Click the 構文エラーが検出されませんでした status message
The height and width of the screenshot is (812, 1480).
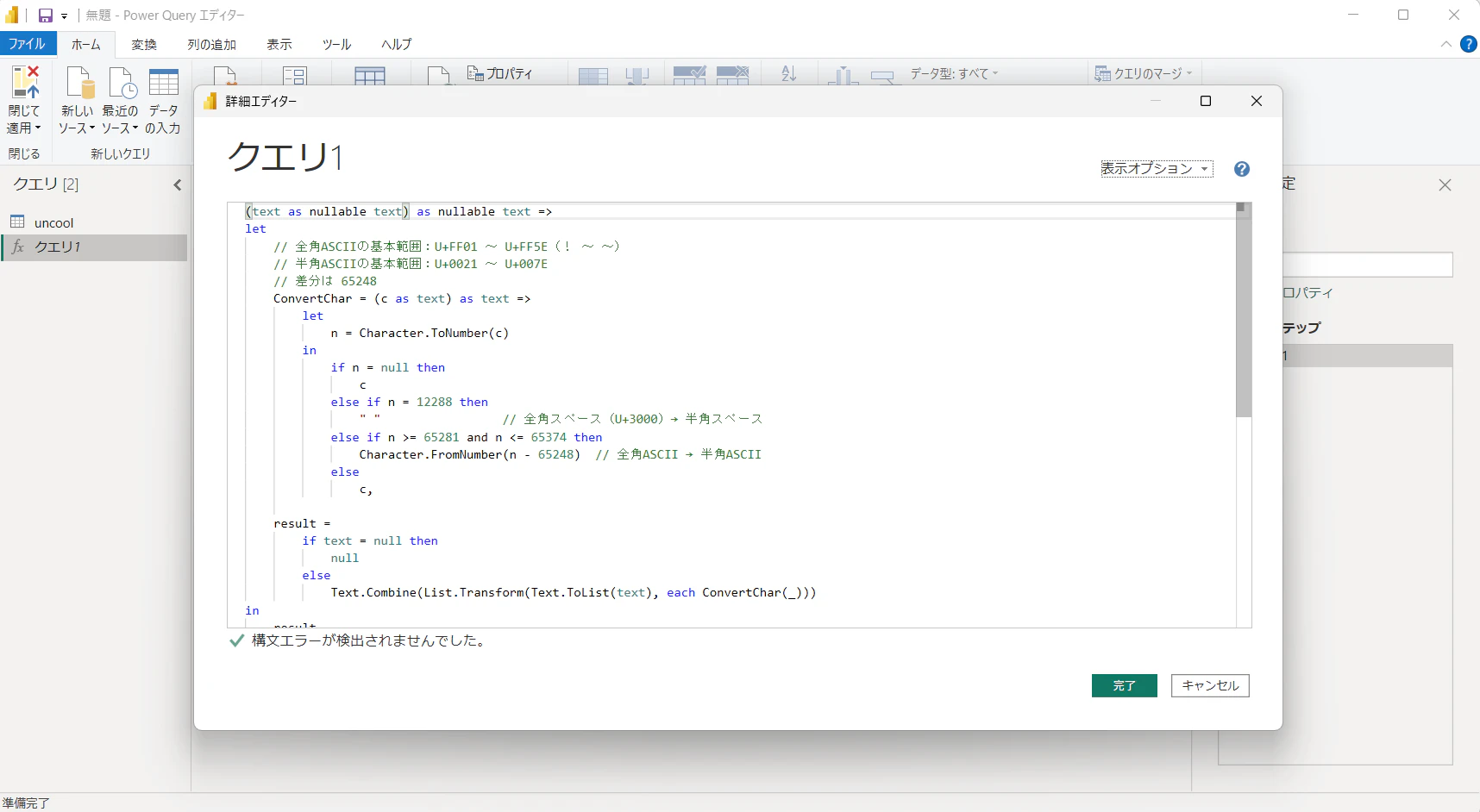coord(368,640)
